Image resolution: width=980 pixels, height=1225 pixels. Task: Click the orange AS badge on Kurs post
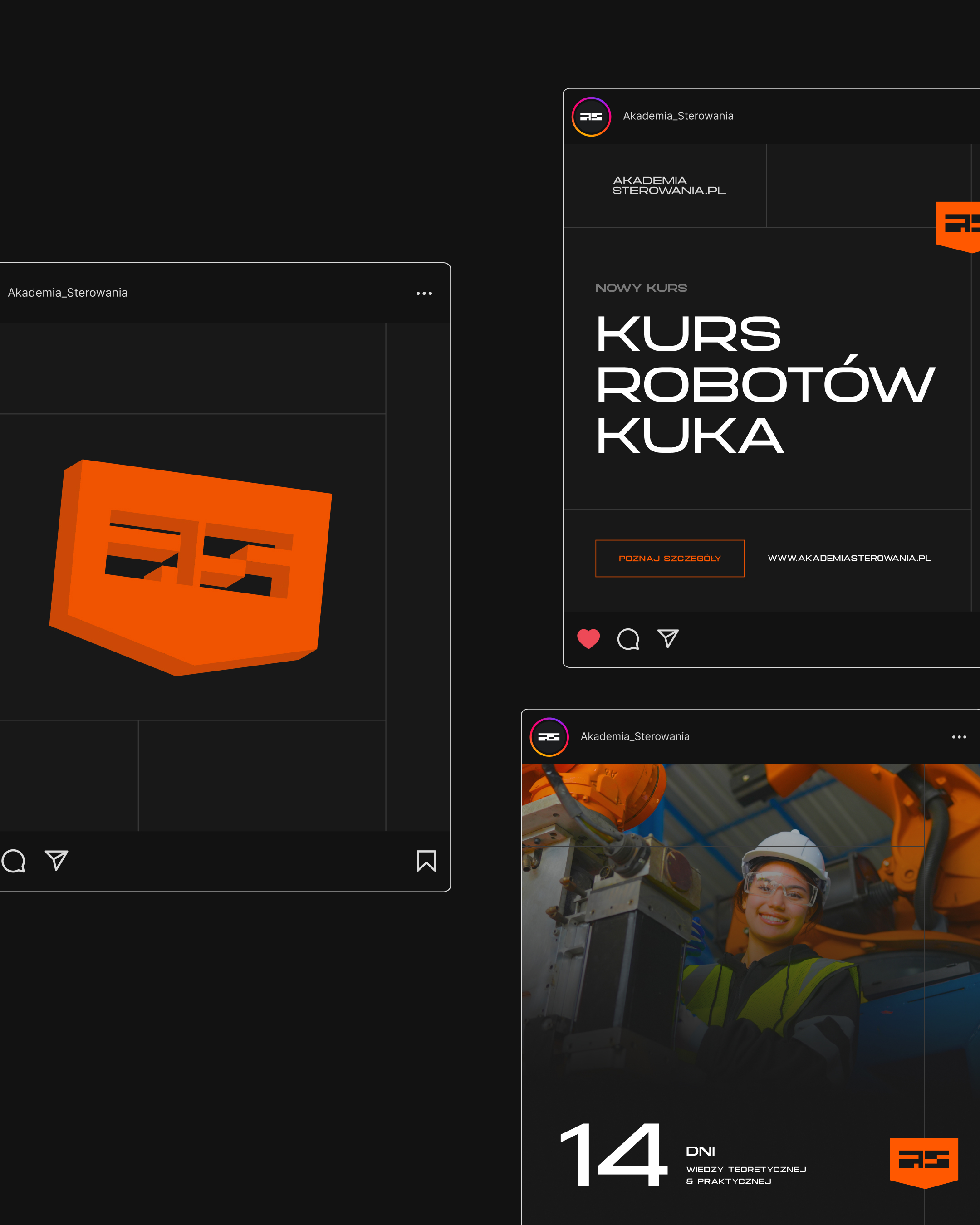[x=958, y=227]
